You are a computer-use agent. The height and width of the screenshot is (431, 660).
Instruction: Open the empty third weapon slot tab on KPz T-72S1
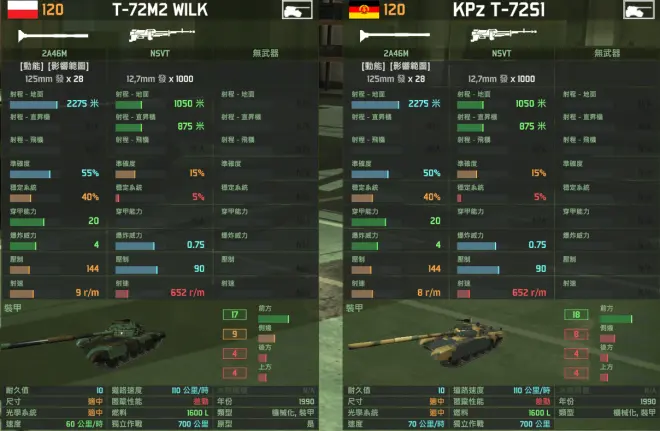tap(607, 53)
